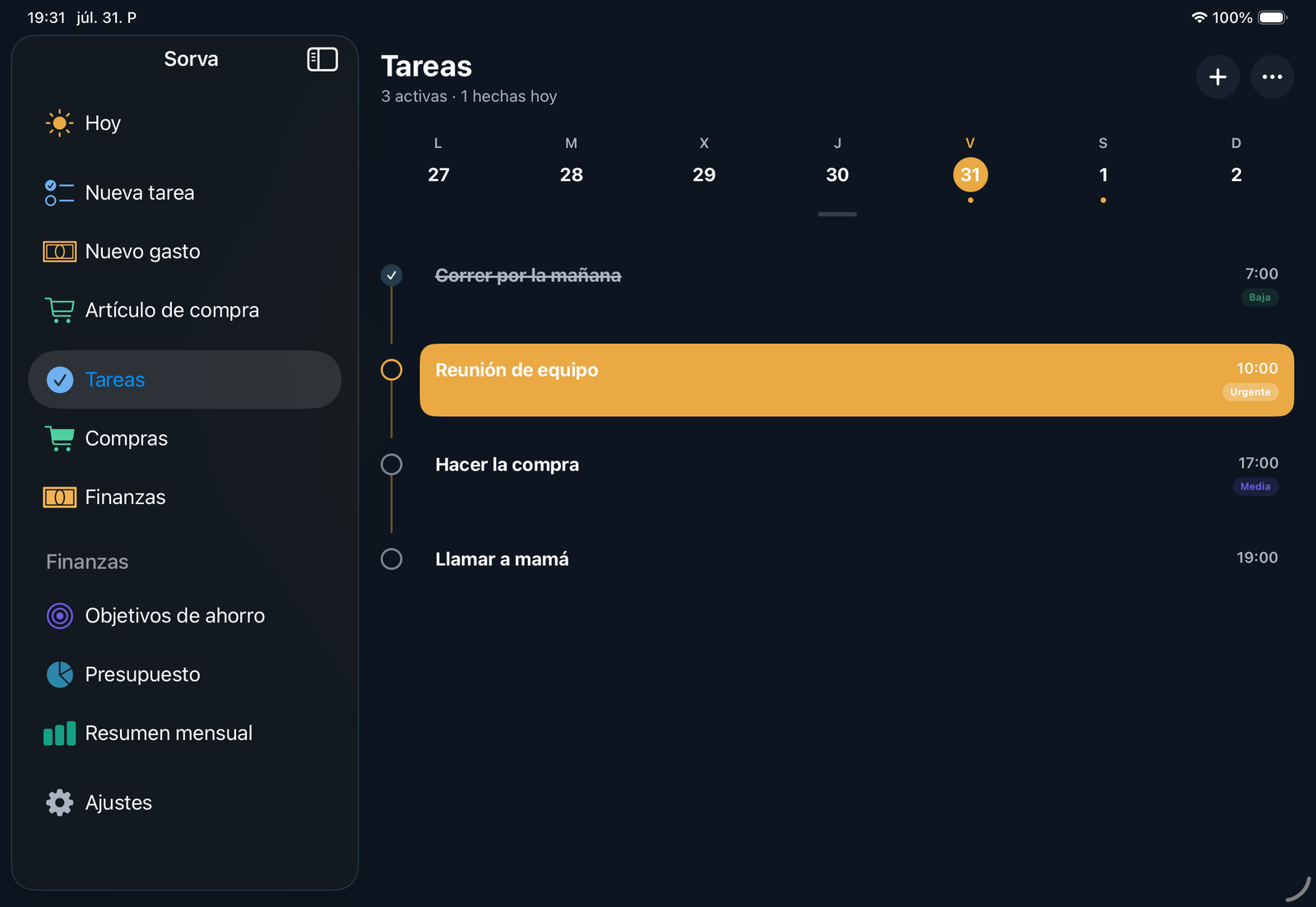The width and height of the screenshot is (1316, 907).
Task: Add a new task with plus button
Action: [1218, 77]
